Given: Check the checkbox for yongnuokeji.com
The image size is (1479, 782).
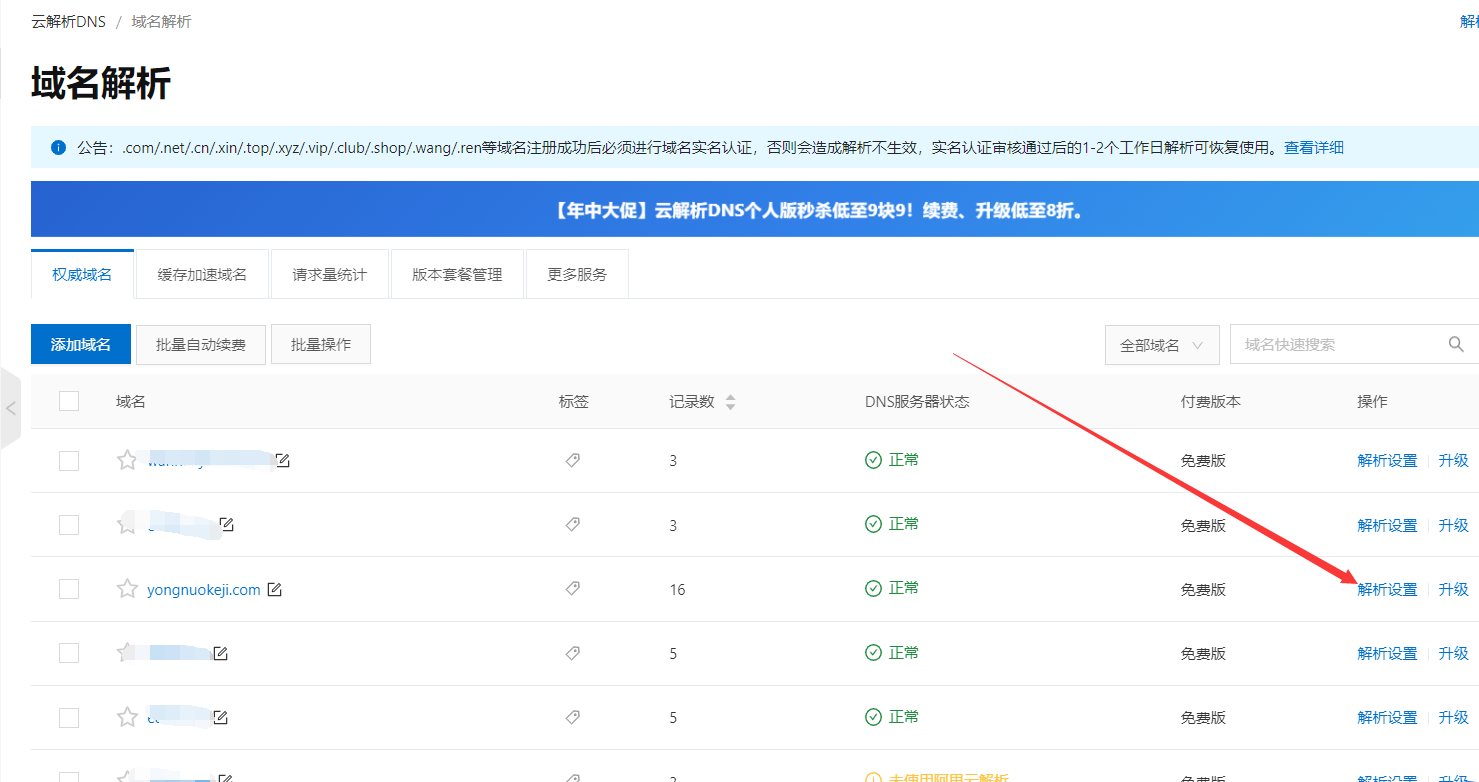Looking at the screenshot, I should pyautogui.click(x=69, y=589).
